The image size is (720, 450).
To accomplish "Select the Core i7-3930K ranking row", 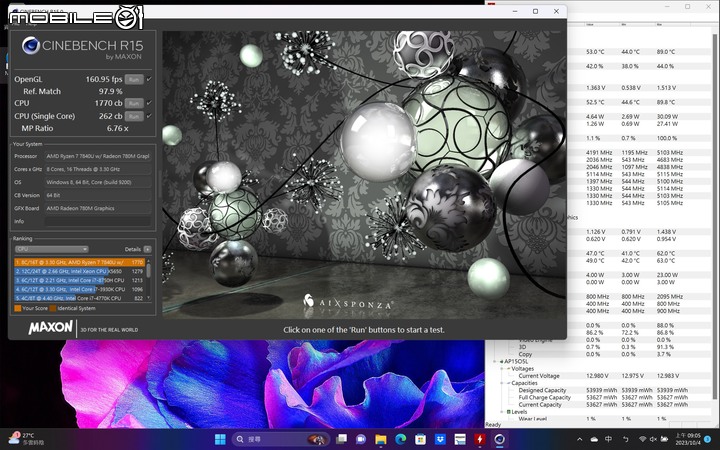I will 79,289.
